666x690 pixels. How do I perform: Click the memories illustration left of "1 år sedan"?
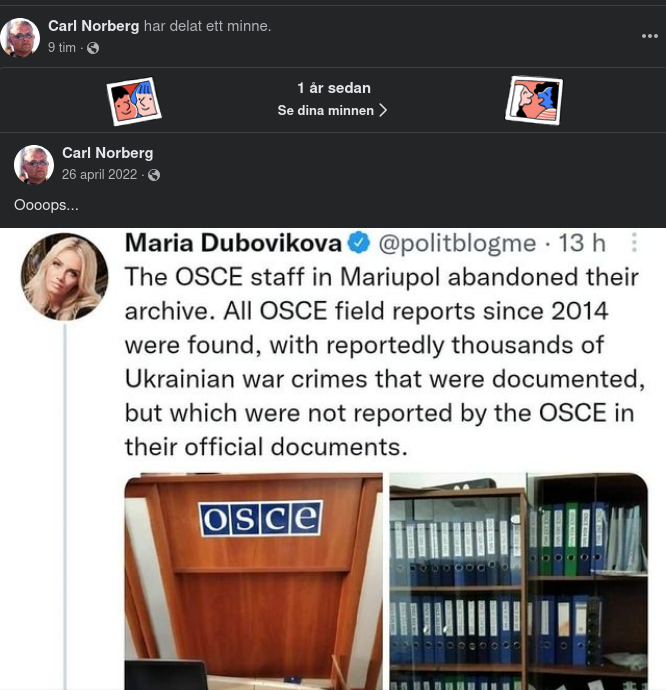(134, 100)
